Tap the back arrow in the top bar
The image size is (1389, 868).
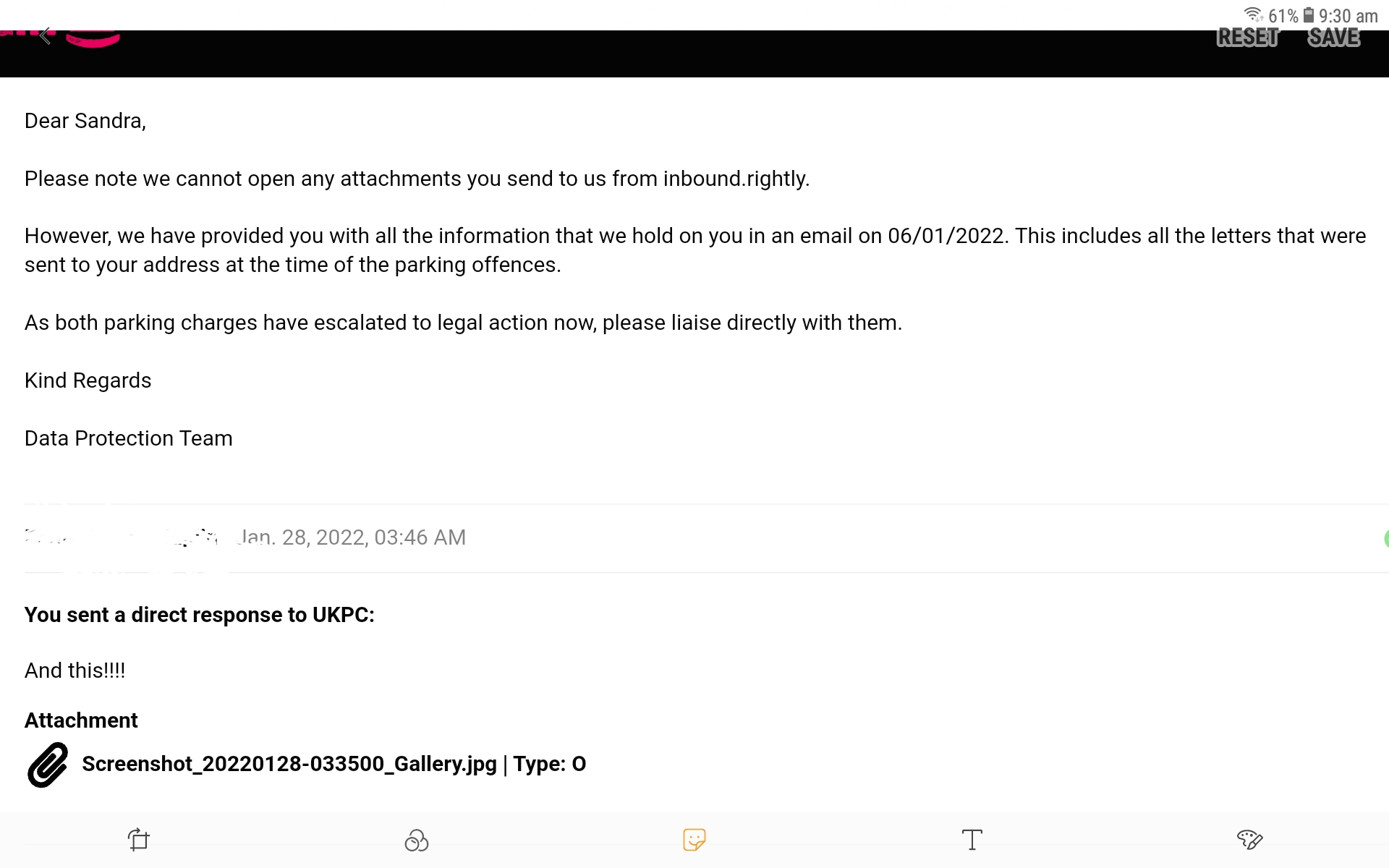pos(46,35)
